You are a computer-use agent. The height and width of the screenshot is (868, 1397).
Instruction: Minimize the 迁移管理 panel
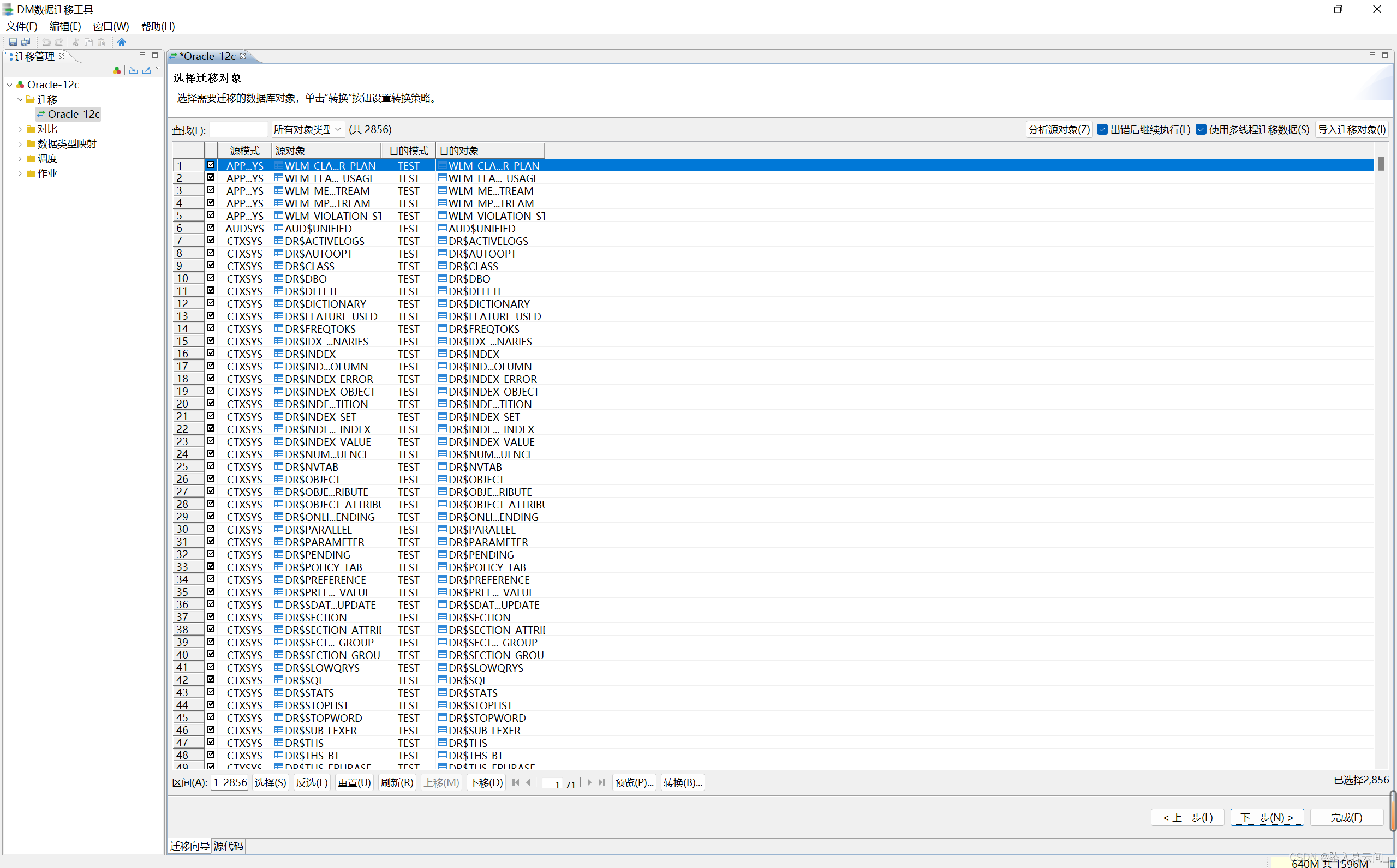(142, 55)
